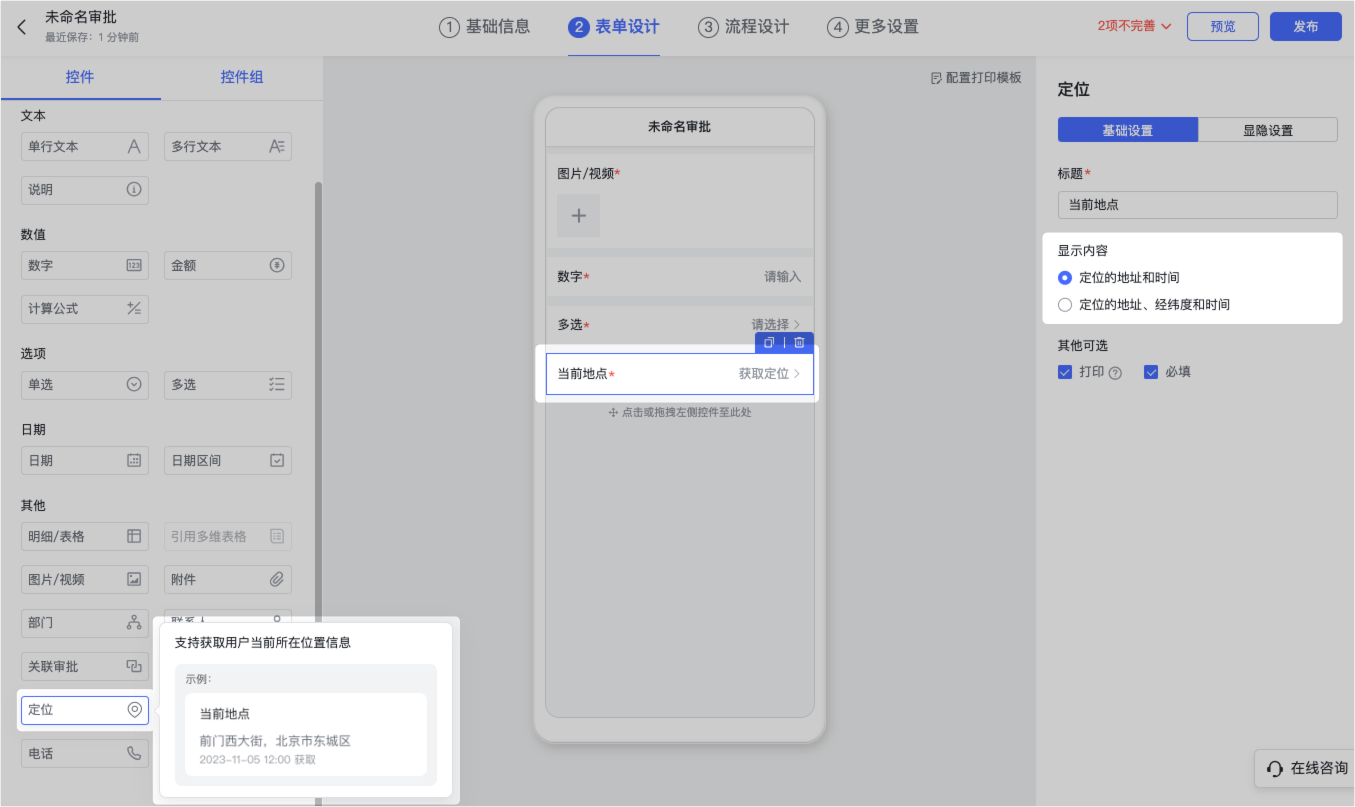This screenshot has width=1355, height=807.
Task: Delete the selected 当前地点 field
Action: coord(799,342)
